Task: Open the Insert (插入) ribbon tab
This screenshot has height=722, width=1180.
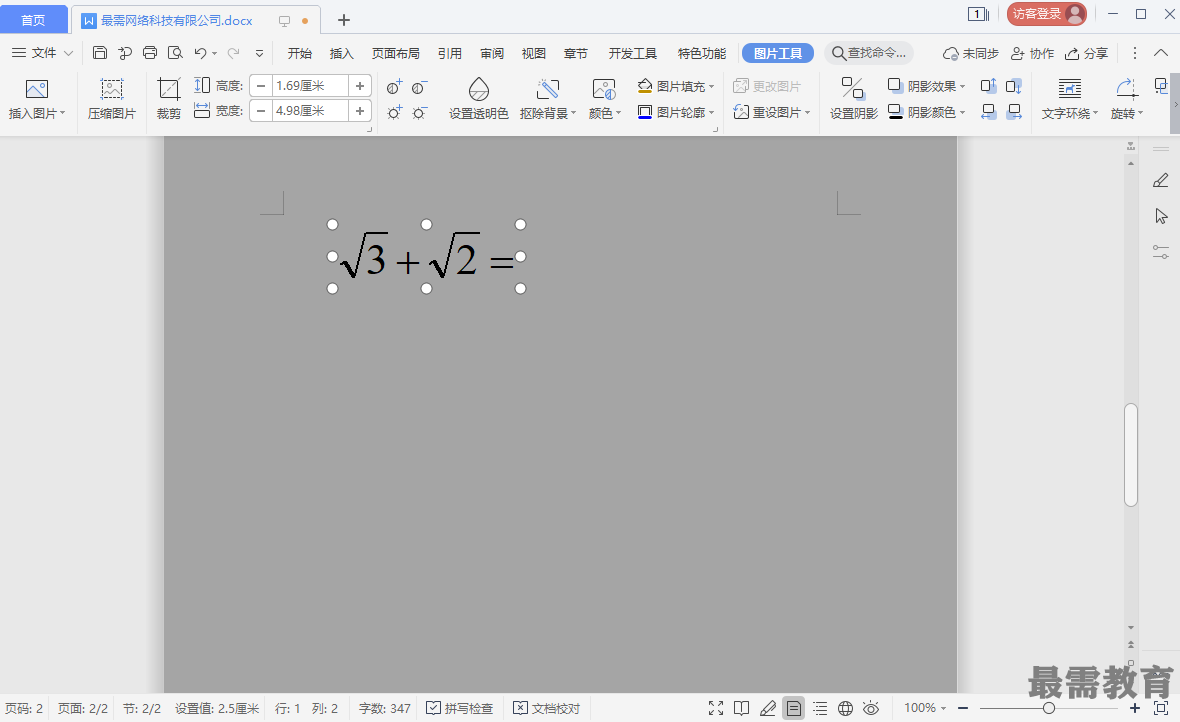Action: 342,53
